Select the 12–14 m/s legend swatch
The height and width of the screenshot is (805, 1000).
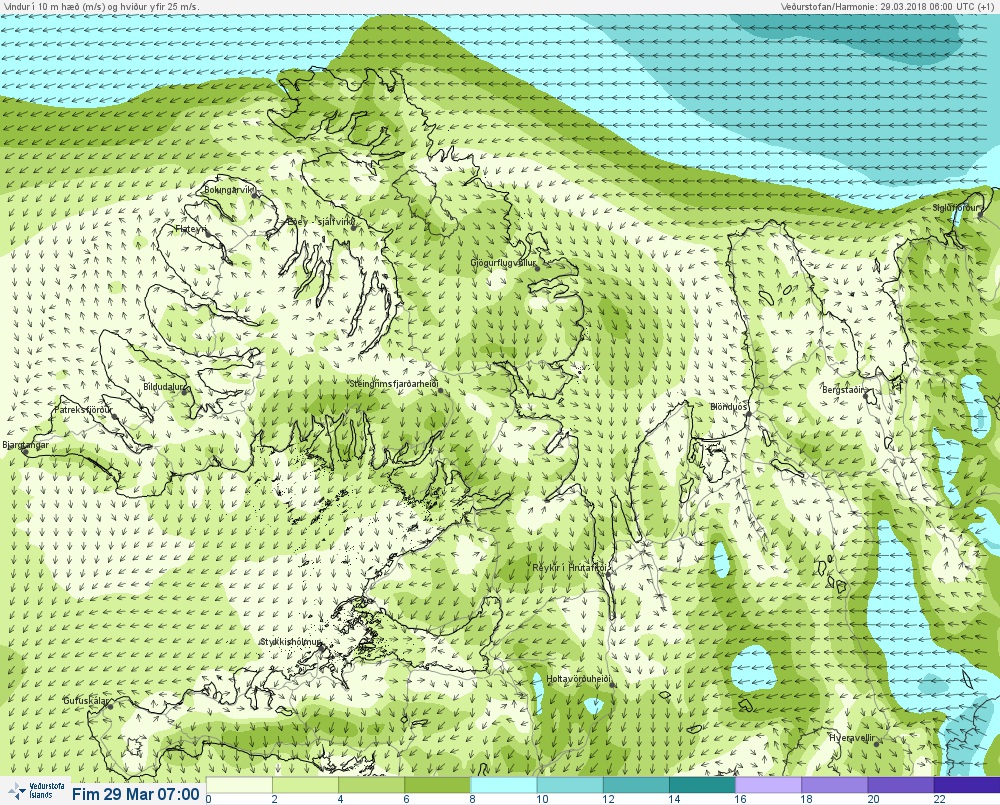coord(636,785)
